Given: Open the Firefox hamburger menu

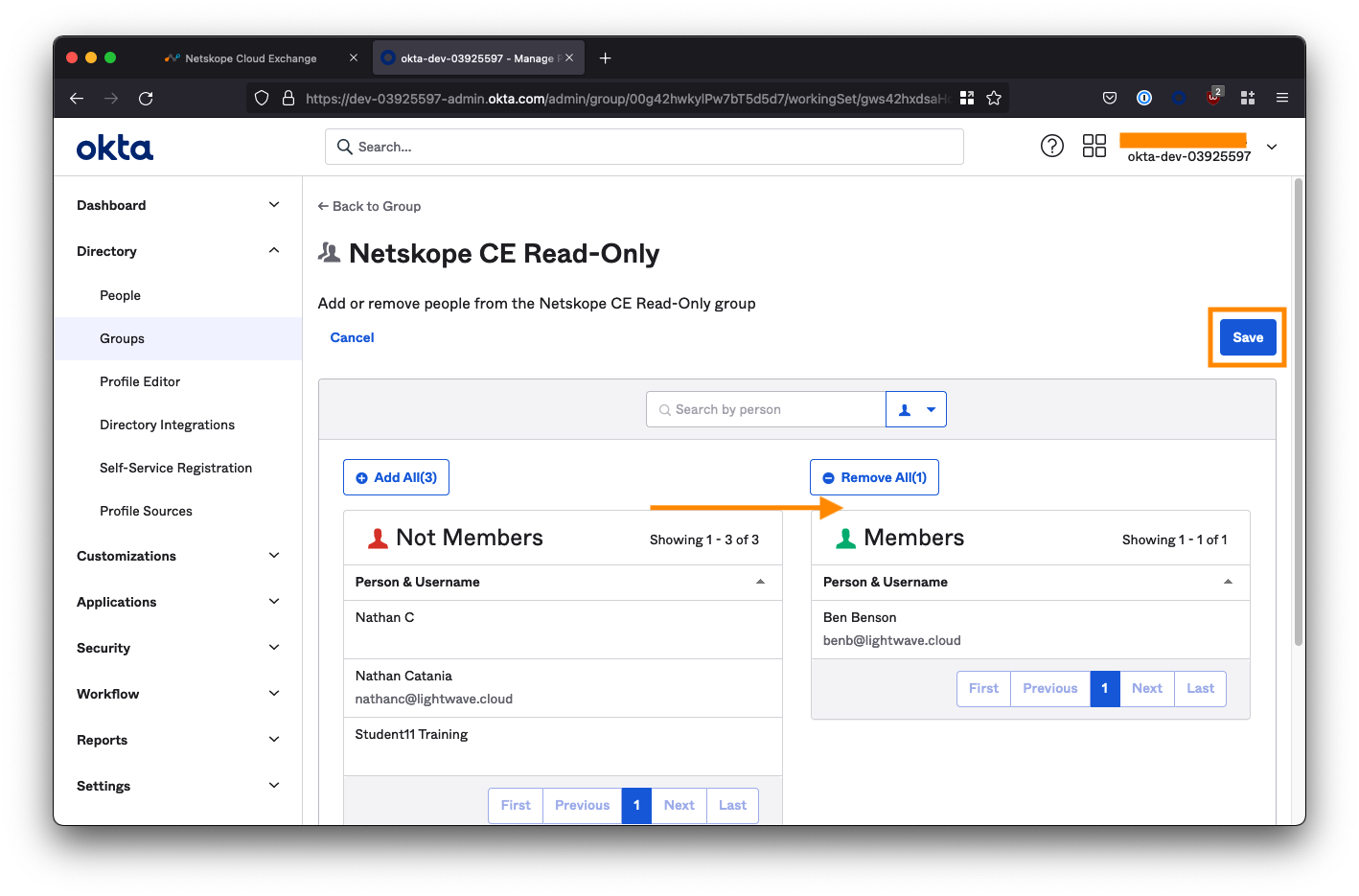Looking at the screenshot, I should [x=1281, y=98].
